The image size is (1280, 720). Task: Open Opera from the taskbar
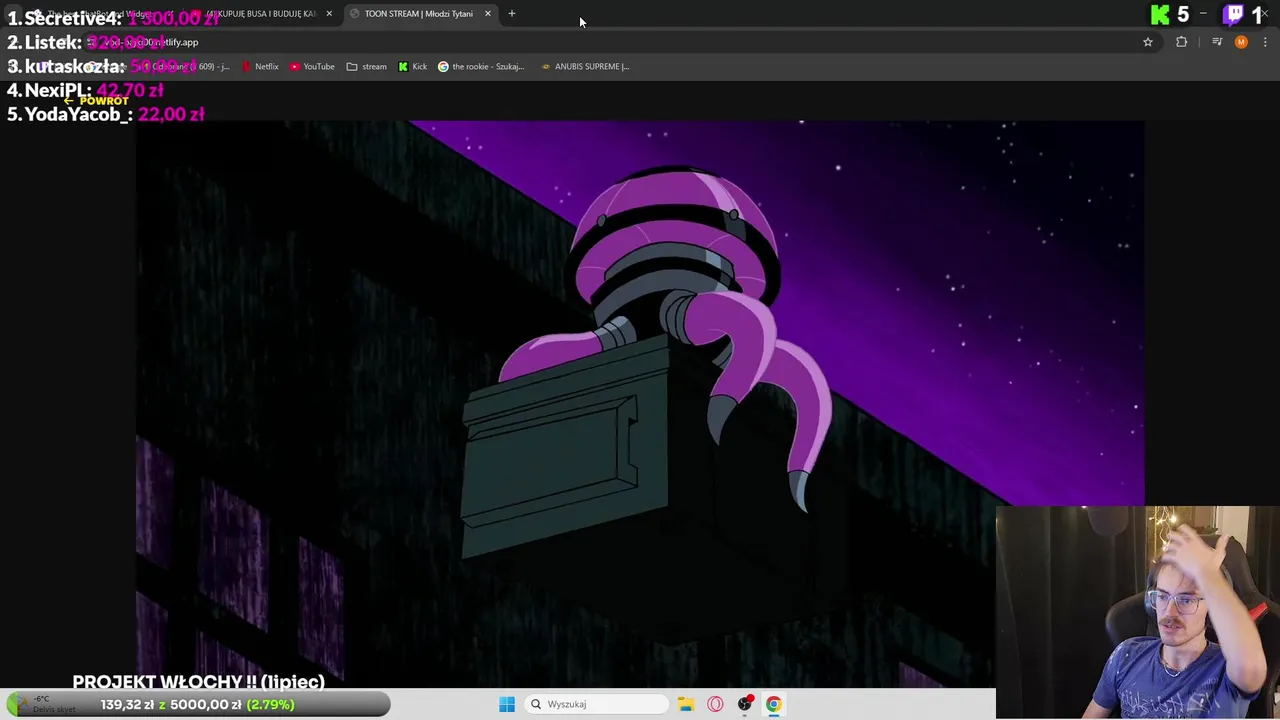pos(715,704)
